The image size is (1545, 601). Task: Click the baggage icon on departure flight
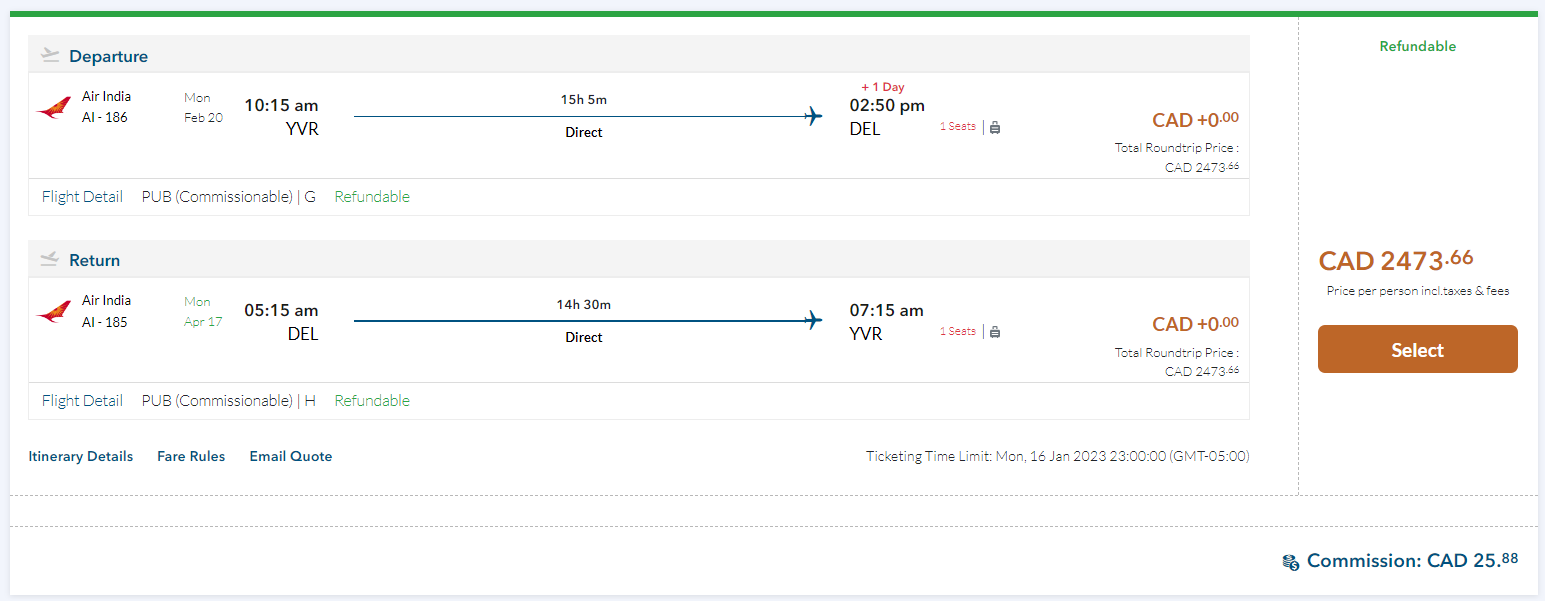point(995,127)
